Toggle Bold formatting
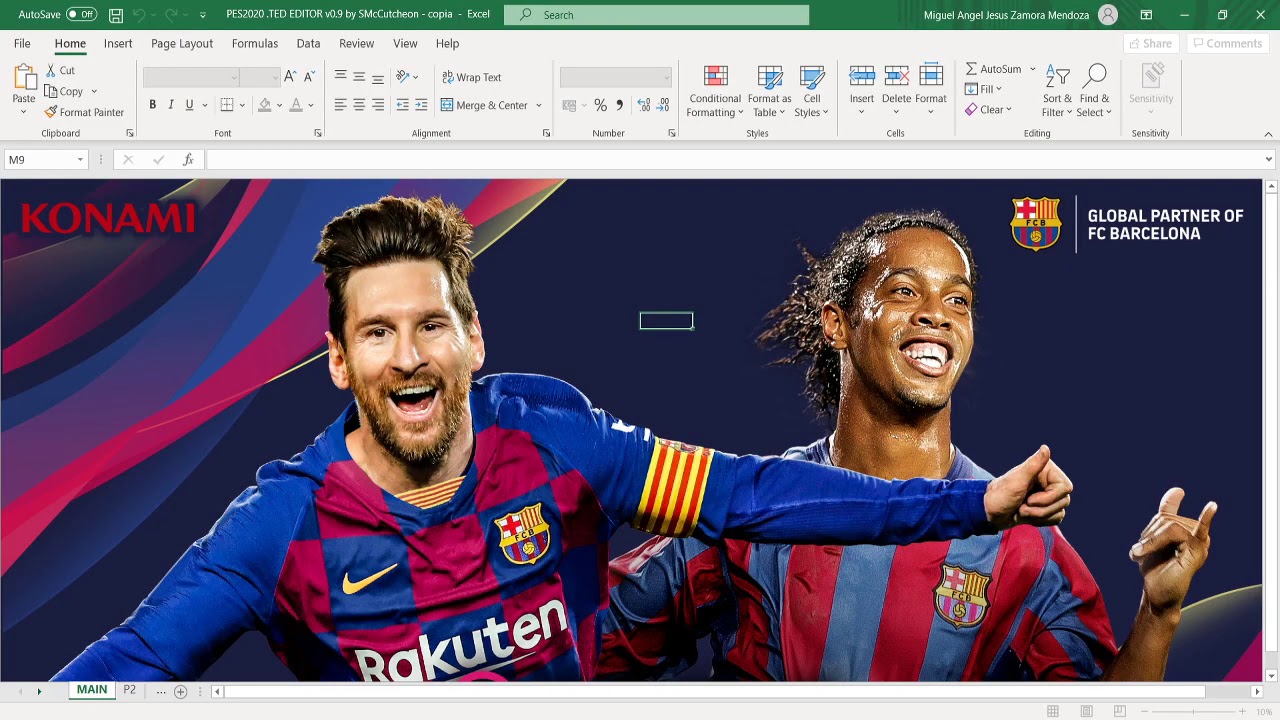Screen dimensions: 1280x720 tap(152, 105)
